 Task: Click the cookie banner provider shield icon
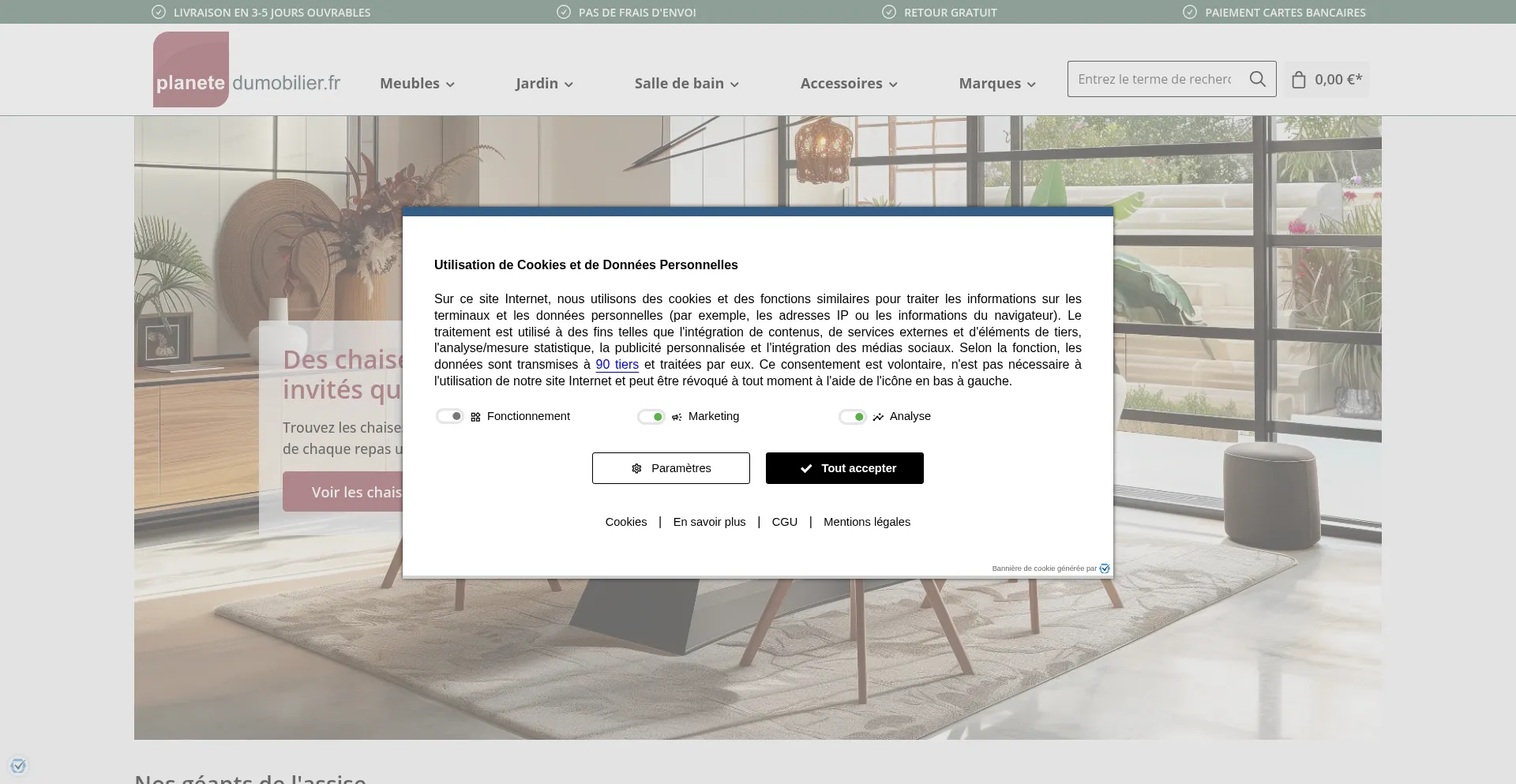[x=1105, y=568]
